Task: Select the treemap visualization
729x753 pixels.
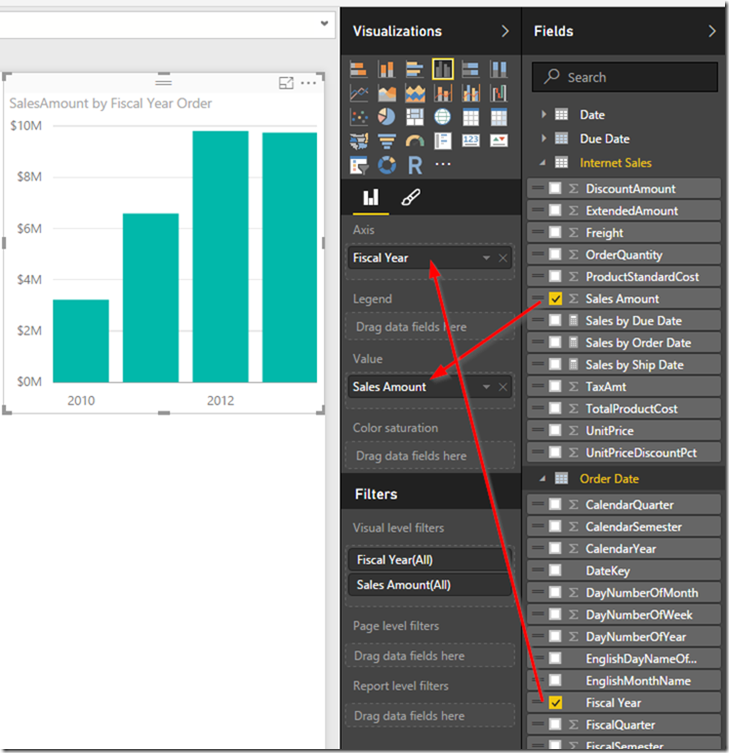Action: [x=414, y=117]
